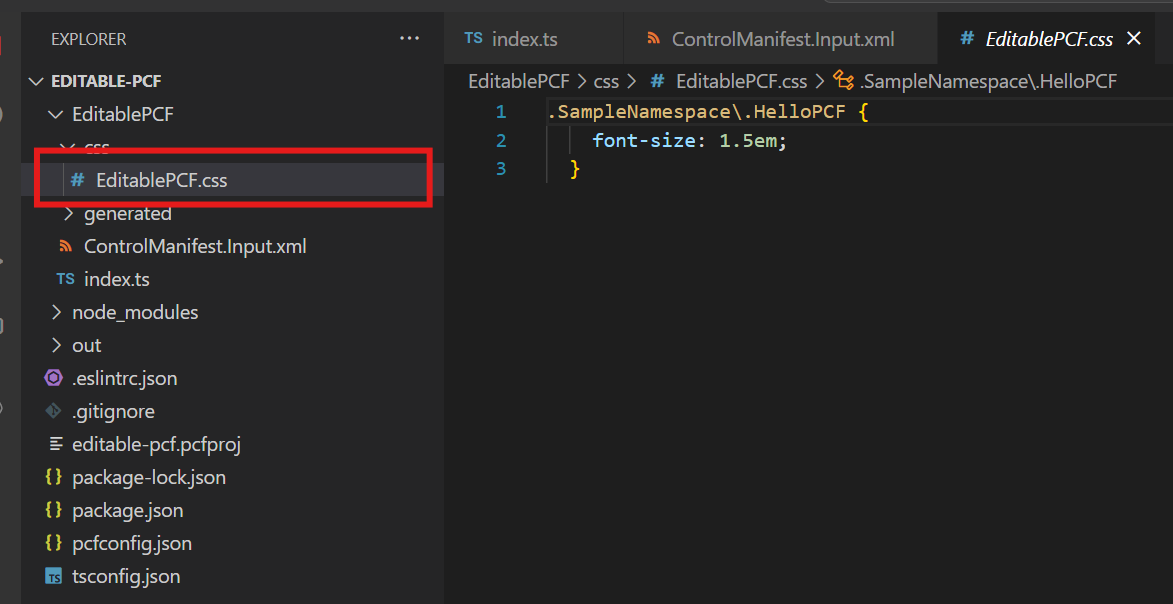The image size is (1173, 604).
Task: Click the ESLint icon beside .eslintrc.json
Action: 54,378
